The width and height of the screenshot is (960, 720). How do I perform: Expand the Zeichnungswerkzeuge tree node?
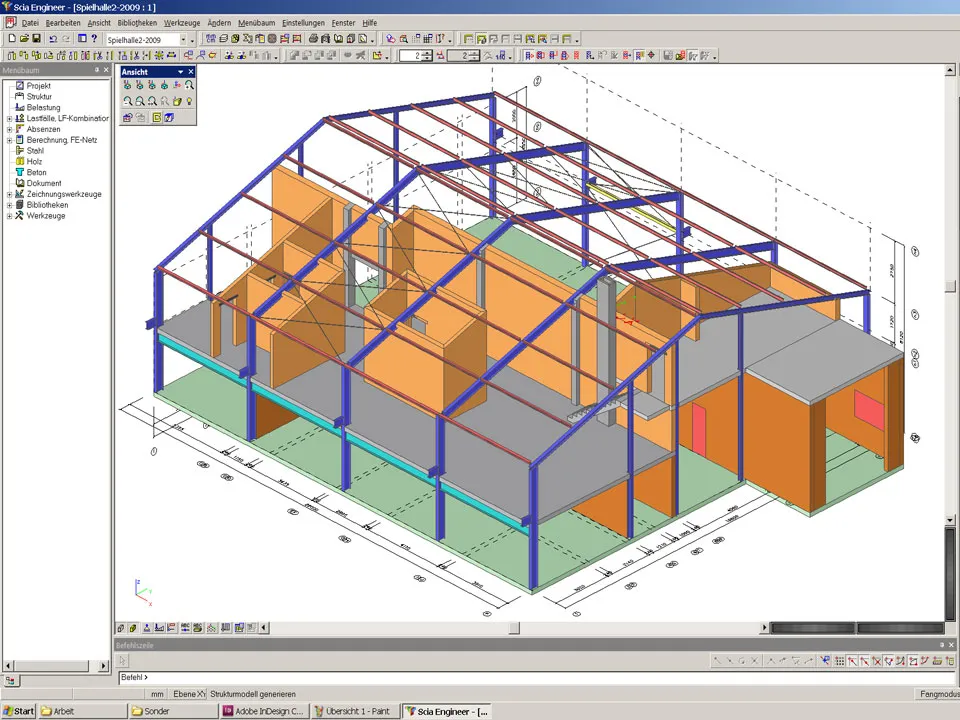pos(9,194)
